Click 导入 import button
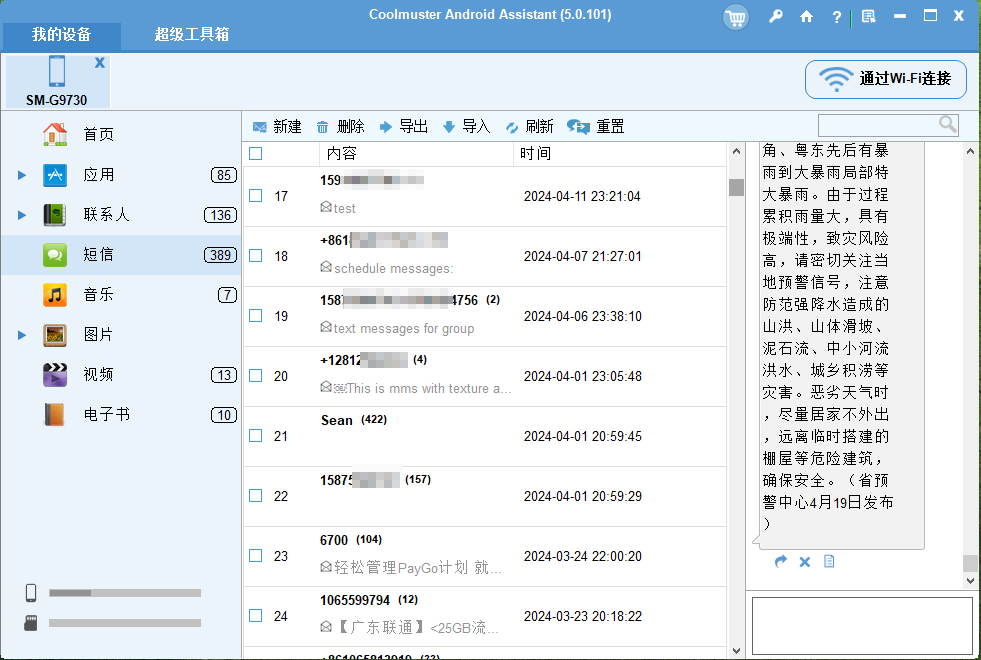Screen dimensions: 981x660 pos(466,127)
